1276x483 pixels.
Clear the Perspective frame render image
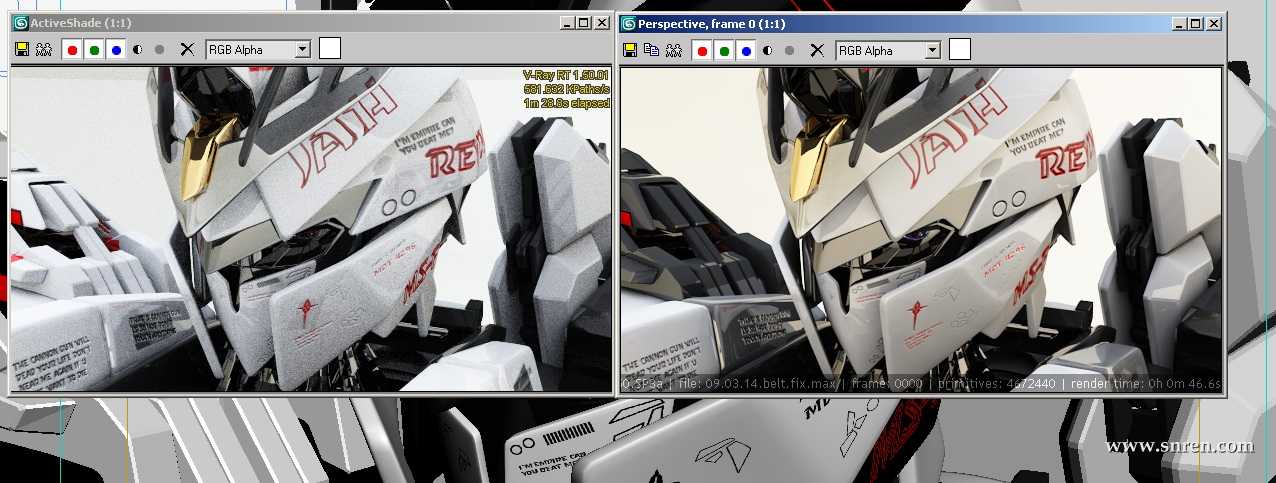(817, 50)
